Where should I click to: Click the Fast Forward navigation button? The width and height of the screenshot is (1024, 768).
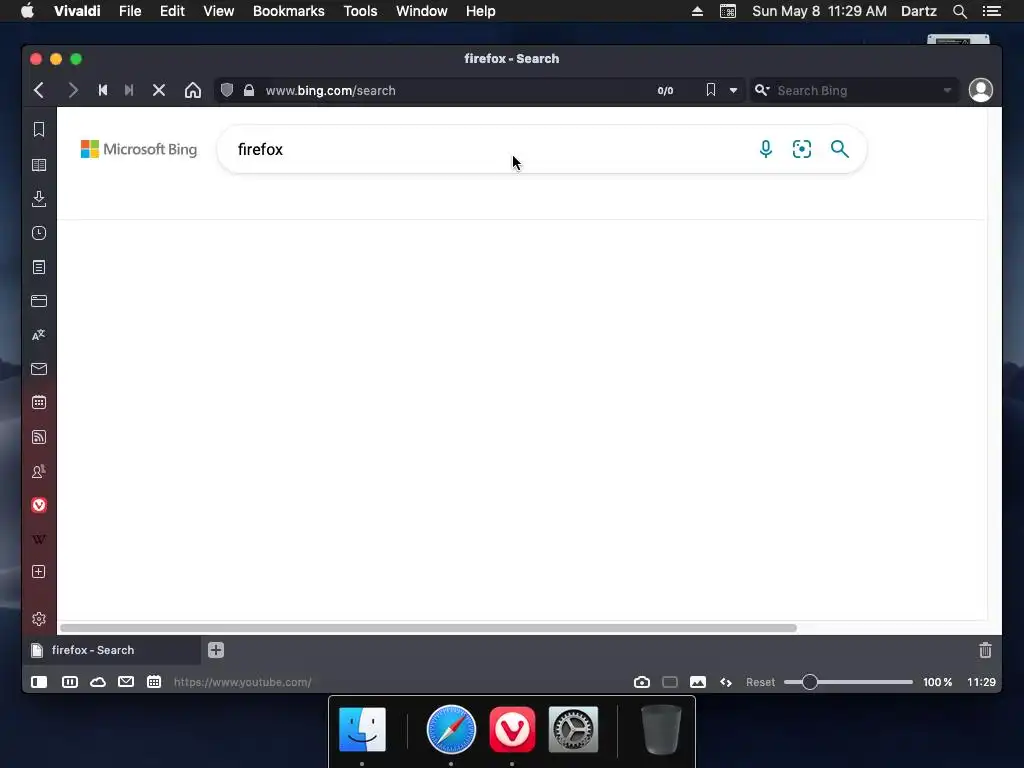coord(129,90)
